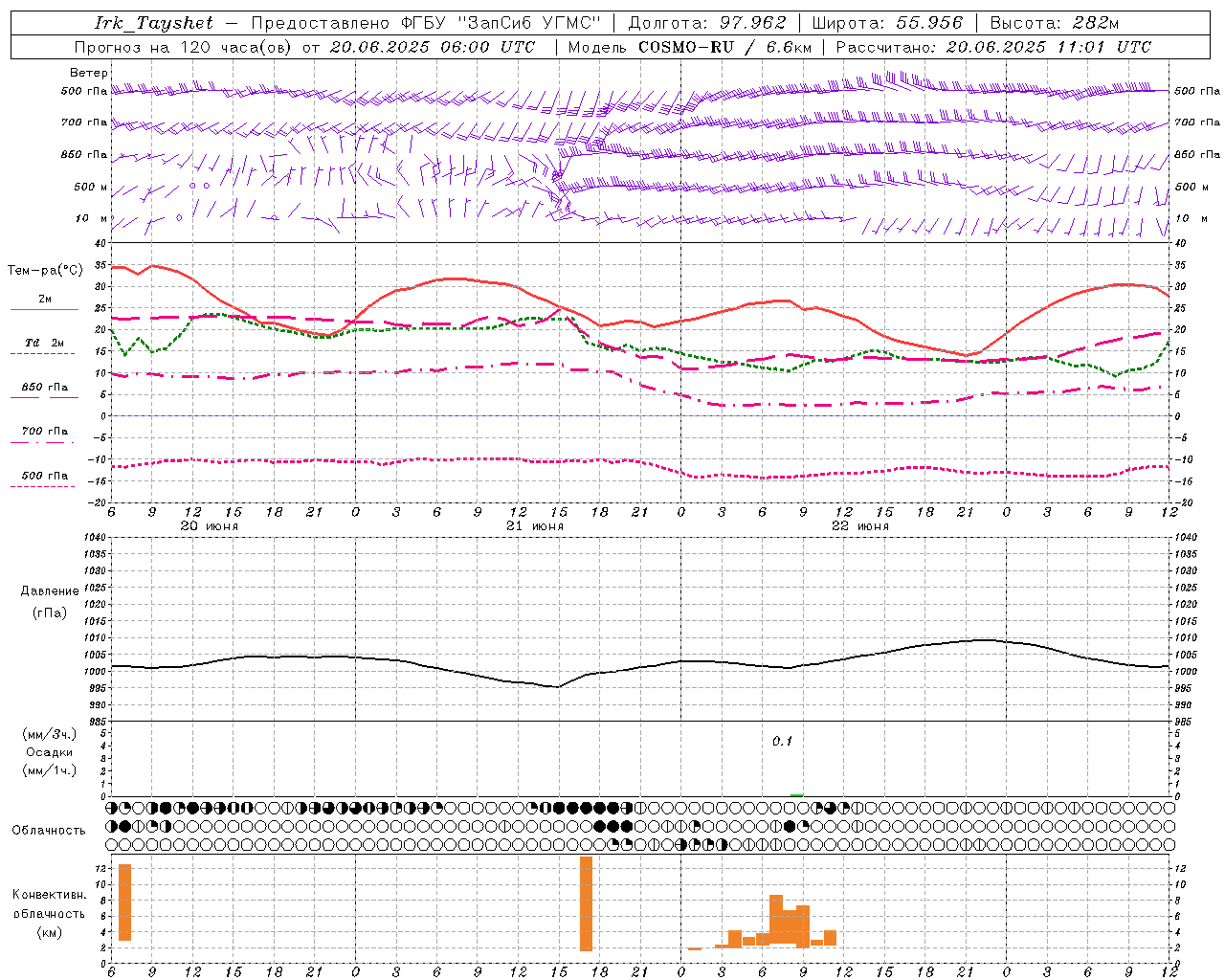
Task: Click the "Модель COSMO-RU / 6.6км" label
Action: coord(690,47)
